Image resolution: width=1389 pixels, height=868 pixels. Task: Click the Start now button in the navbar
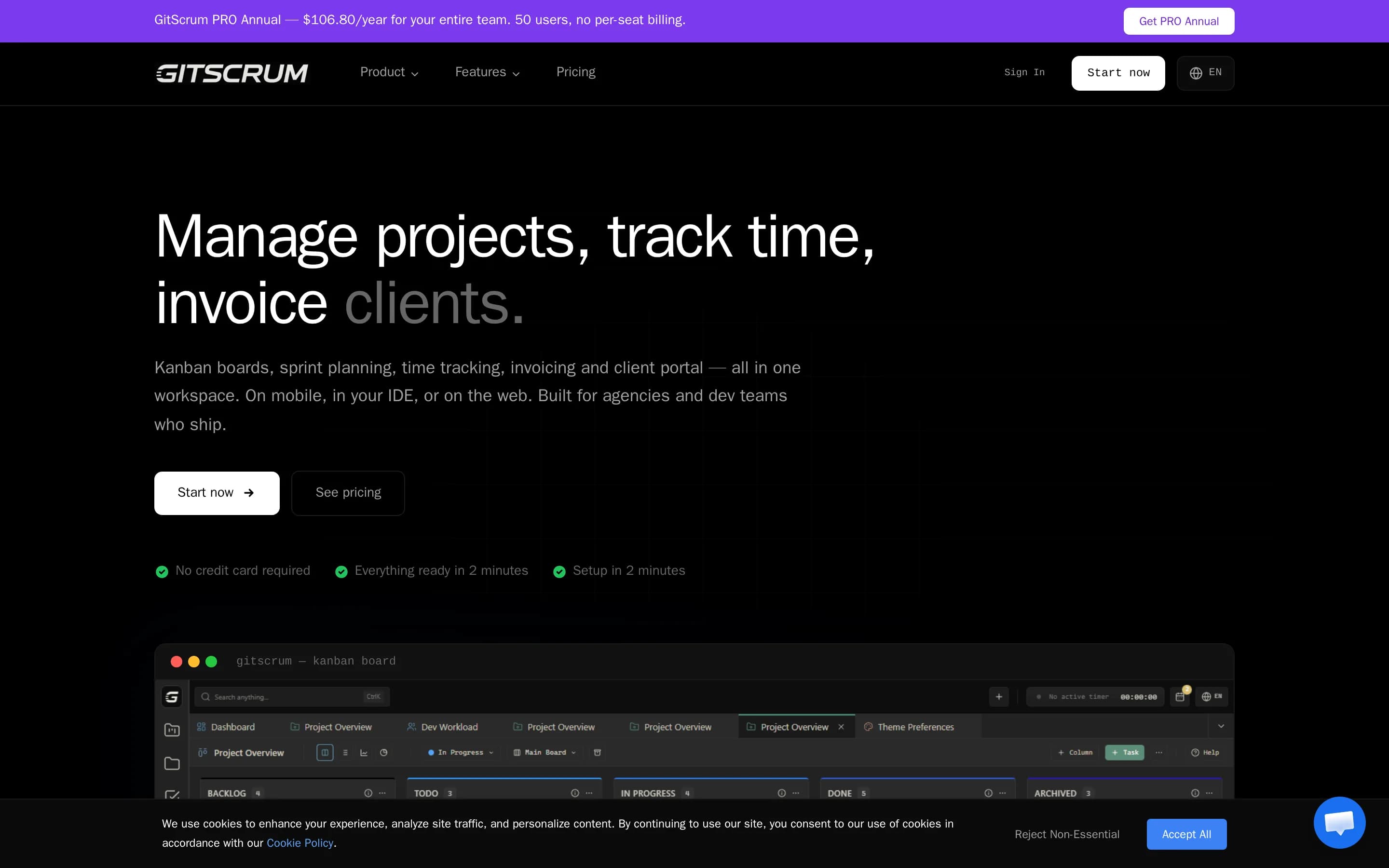click(1117, 73)
